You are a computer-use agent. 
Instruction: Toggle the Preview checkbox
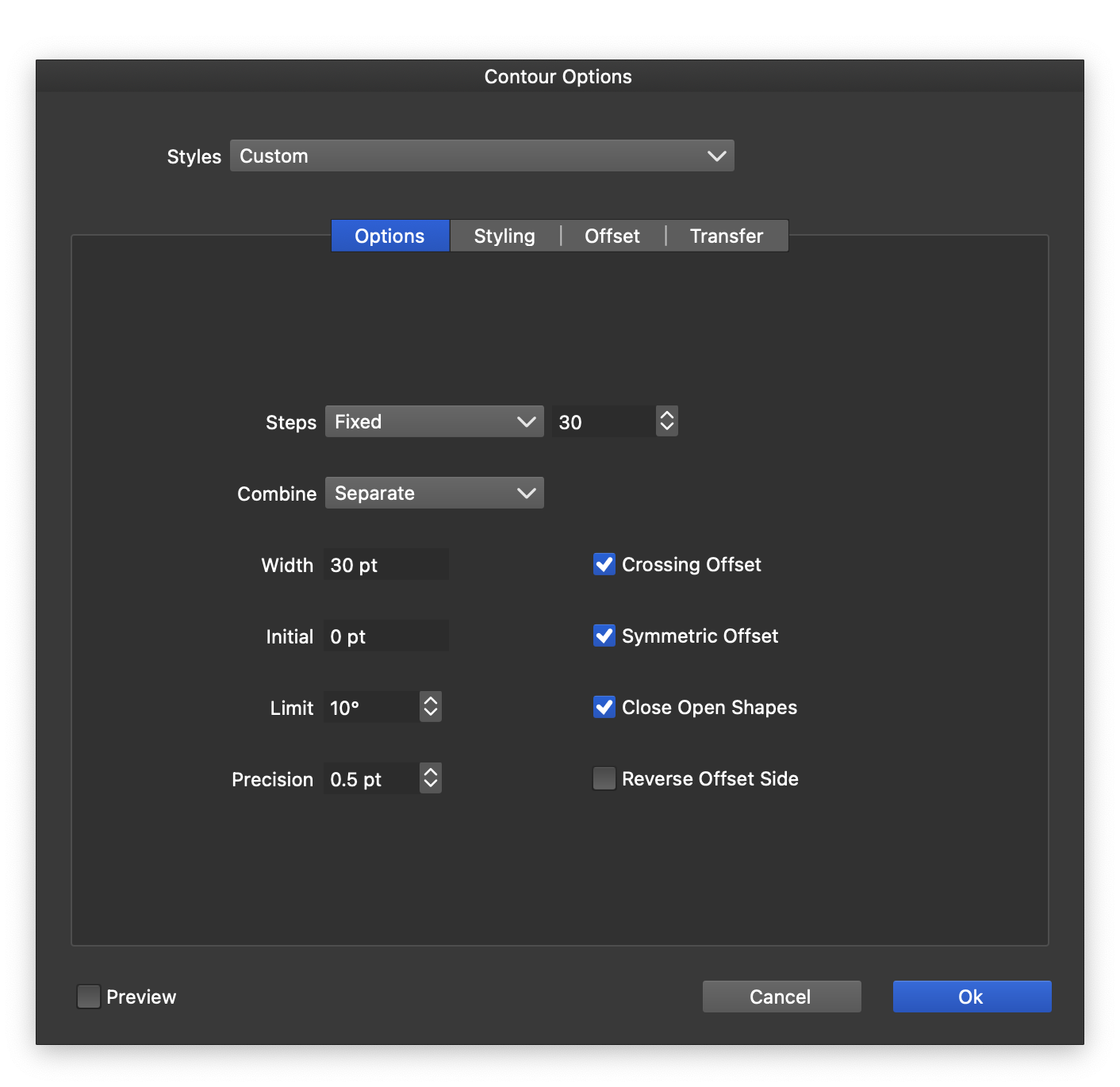tap(89, 996)
